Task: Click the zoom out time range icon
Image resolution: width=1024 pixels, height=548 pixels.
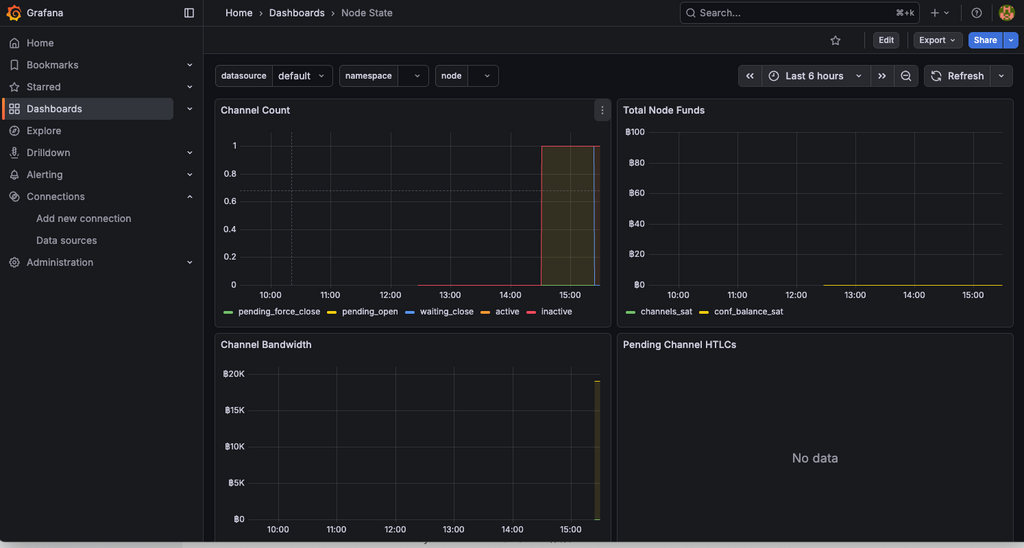Action: [x=906, y=76]
